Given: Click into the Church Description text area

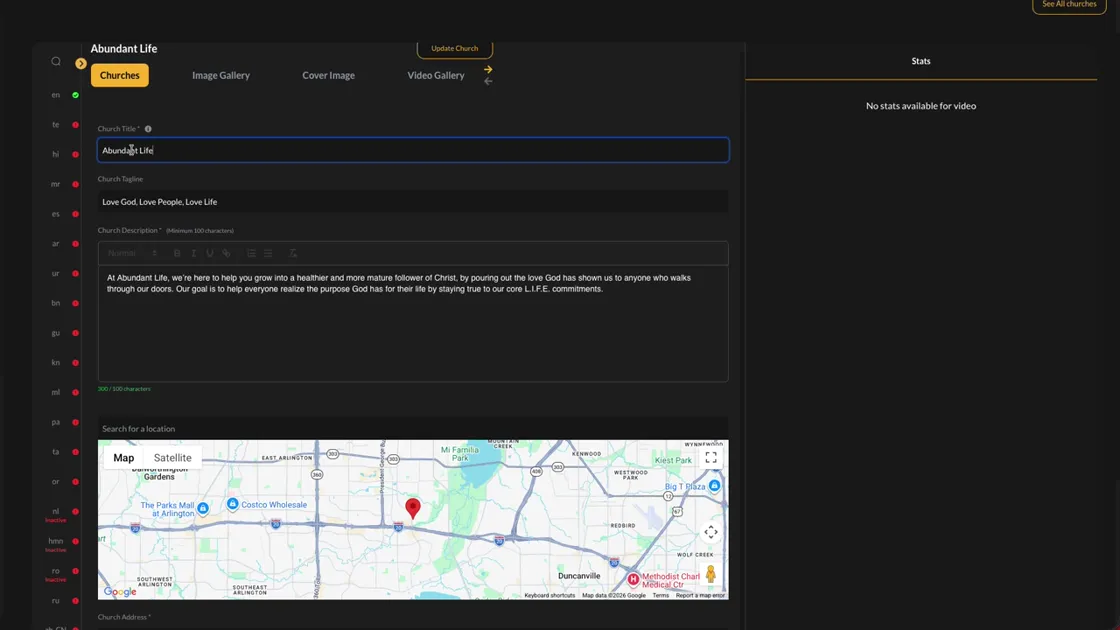Looking at the screenshot, I should coord(413,324).
